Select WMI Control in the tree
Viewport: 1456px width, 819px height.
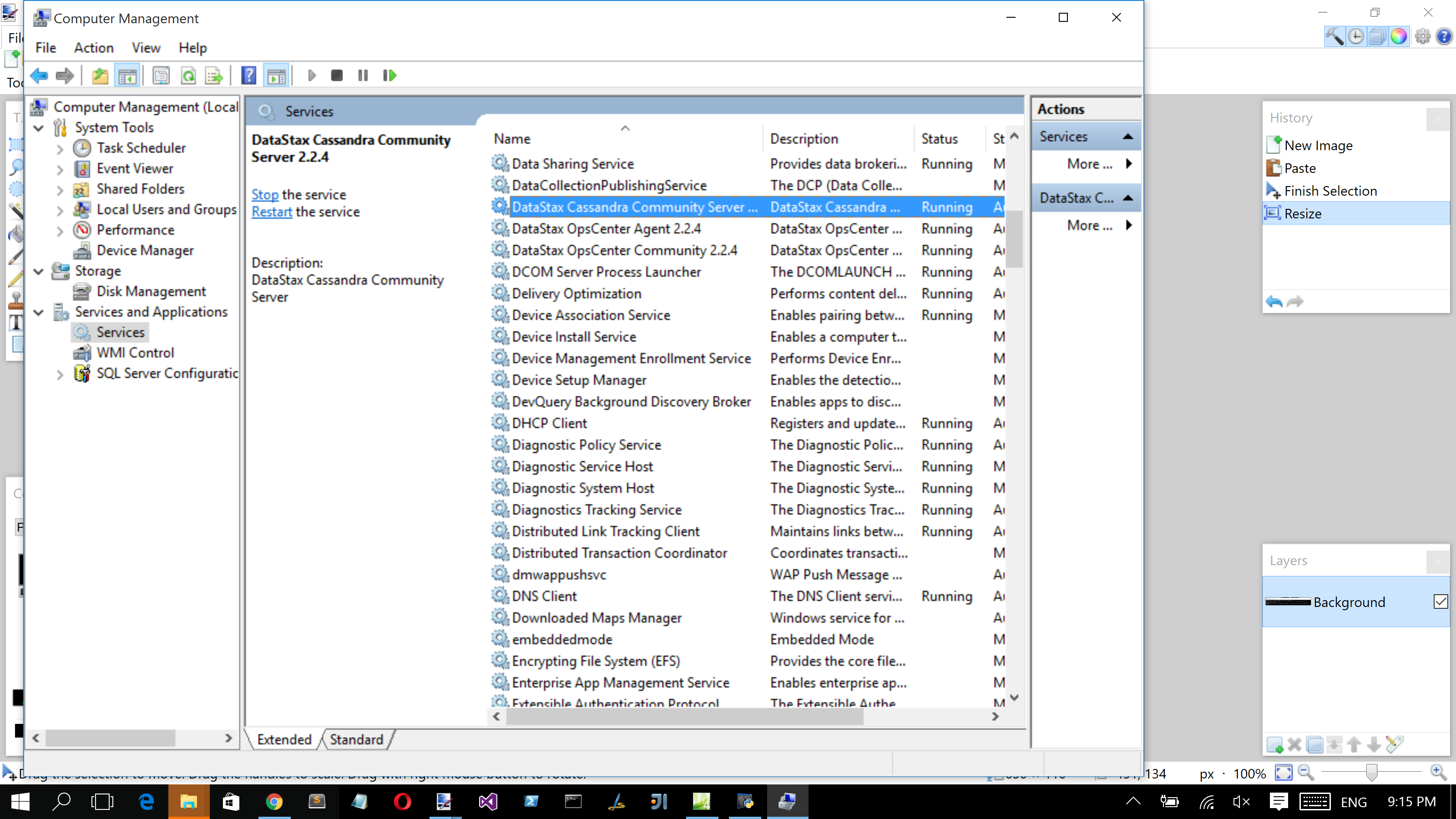[x=135, y=353]
